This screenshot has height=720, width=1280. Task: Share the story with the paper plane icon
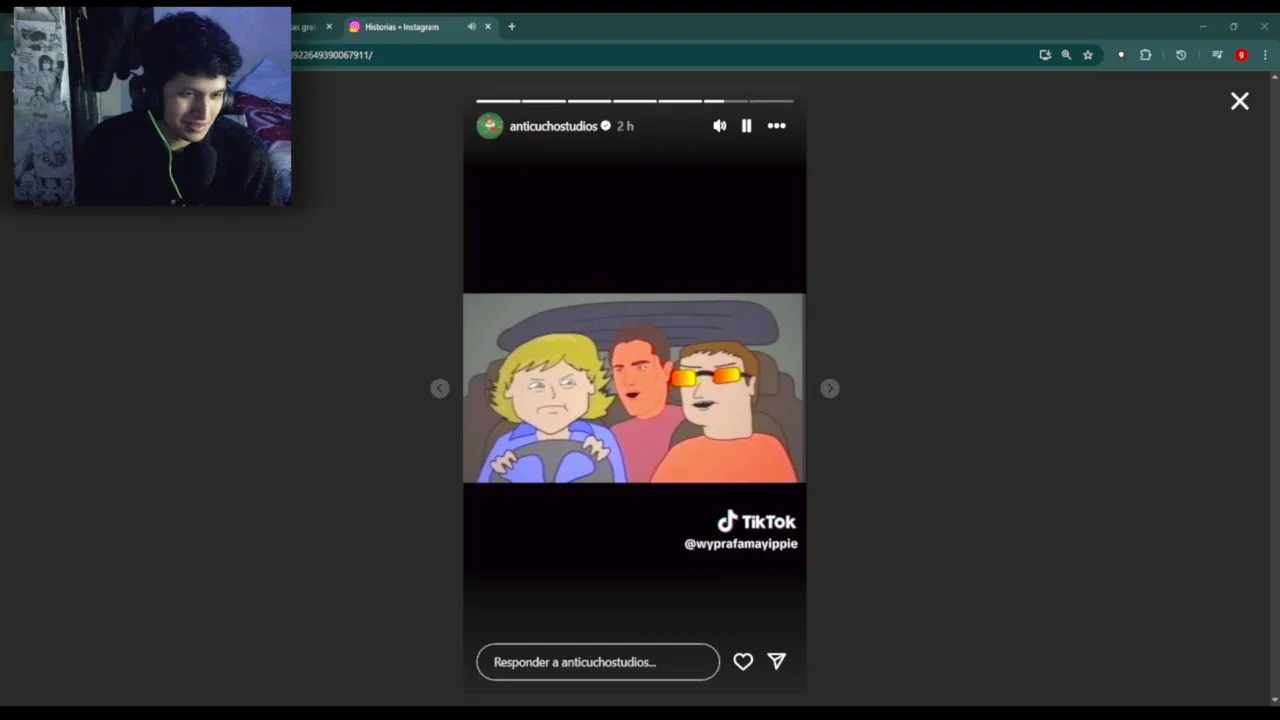tap(776, 661)
